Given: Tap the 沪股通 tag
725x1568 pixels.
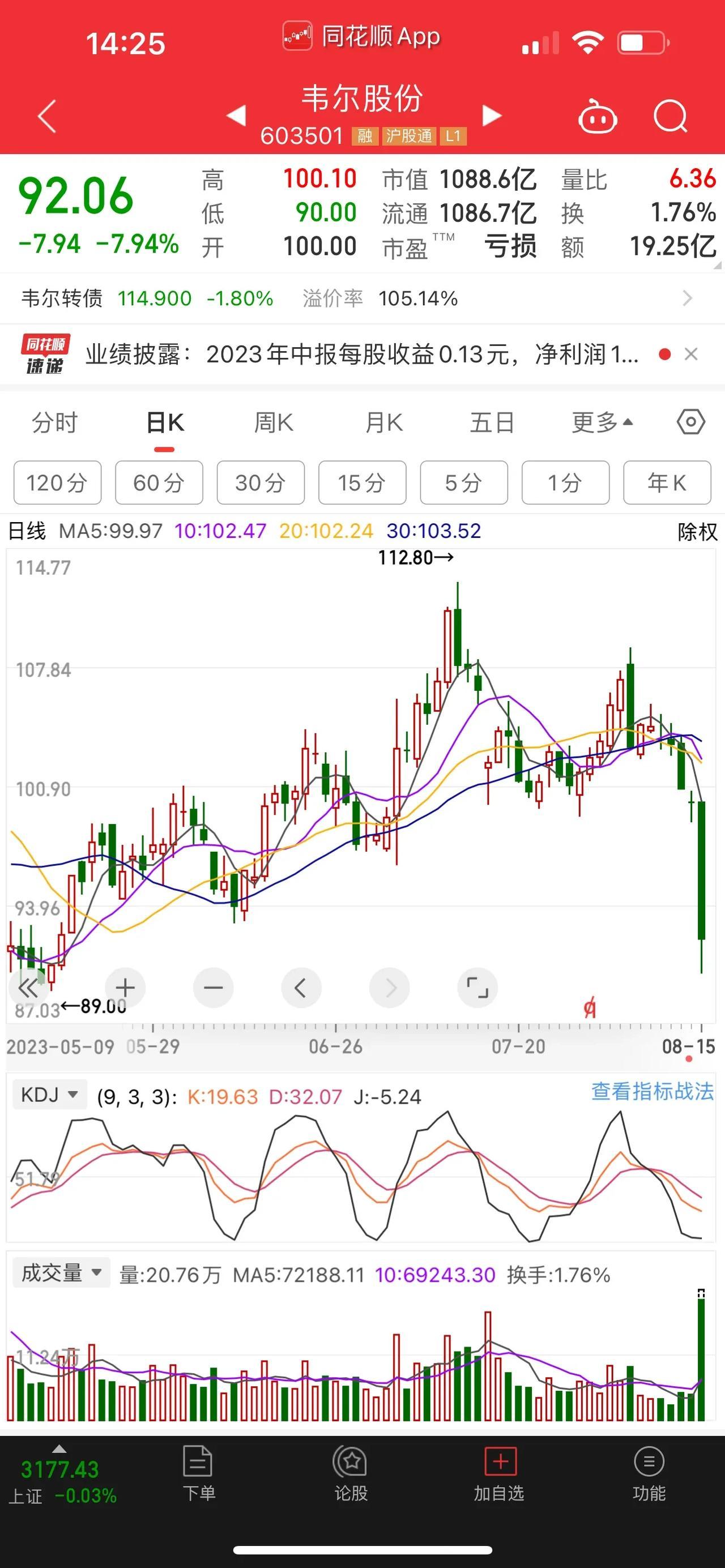Looking at the screenshot, I should pyautogui.click(x=408, y=136).
